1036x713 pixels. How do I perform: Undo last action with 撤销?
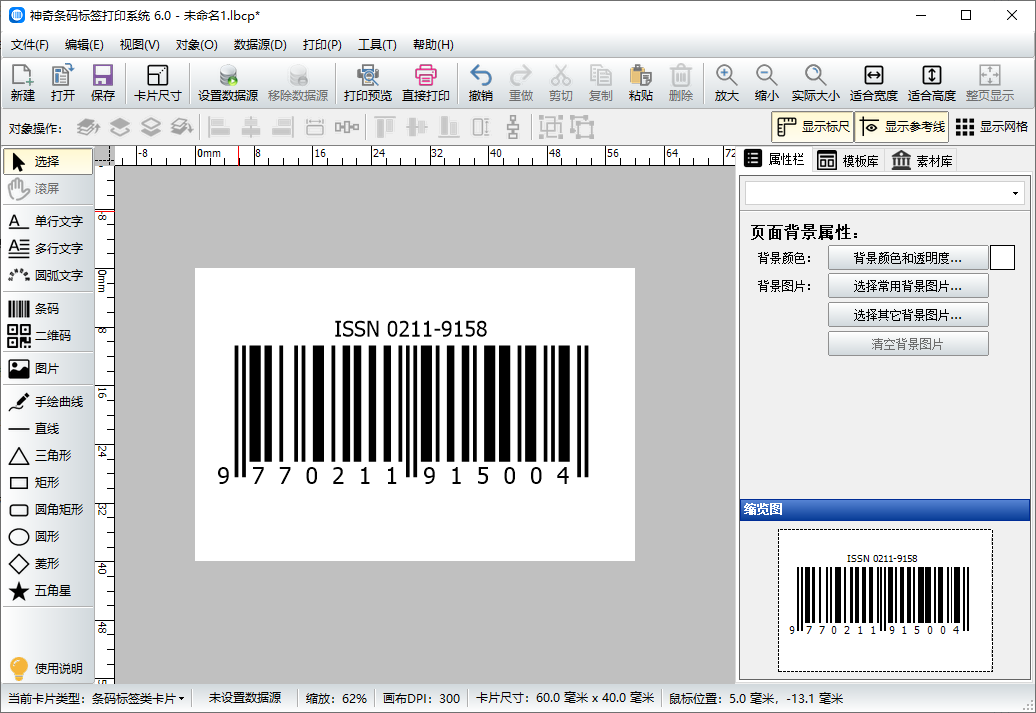pyautogui.click(x=480, y=83)
